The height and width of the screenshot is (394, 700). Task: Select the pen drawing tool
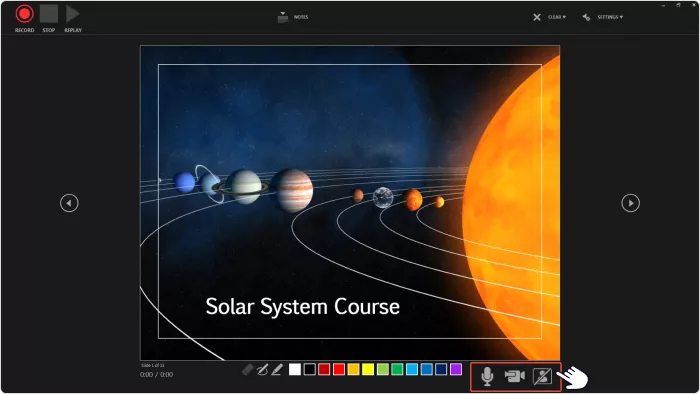(262, 369)
